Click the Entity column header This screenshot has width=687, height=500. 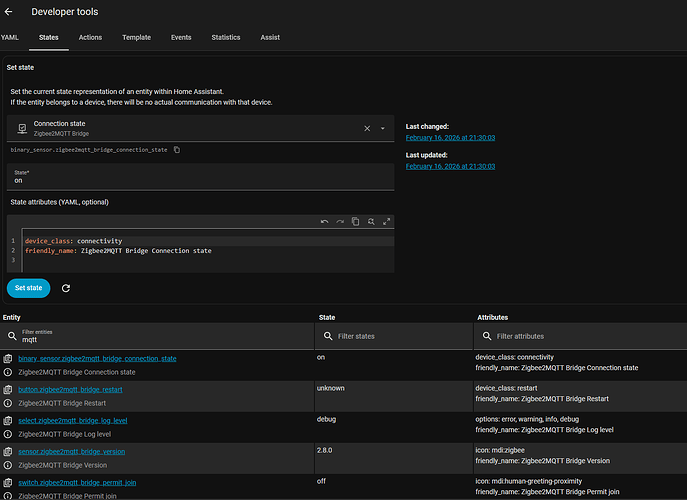pos(12,317)
